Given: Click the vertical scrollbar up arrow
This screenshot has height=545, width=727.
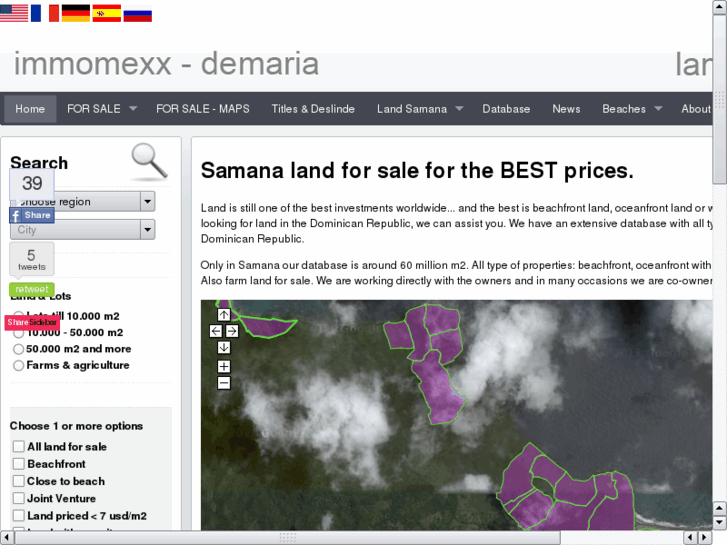Looking at the screenshot, I should point(720,7).
